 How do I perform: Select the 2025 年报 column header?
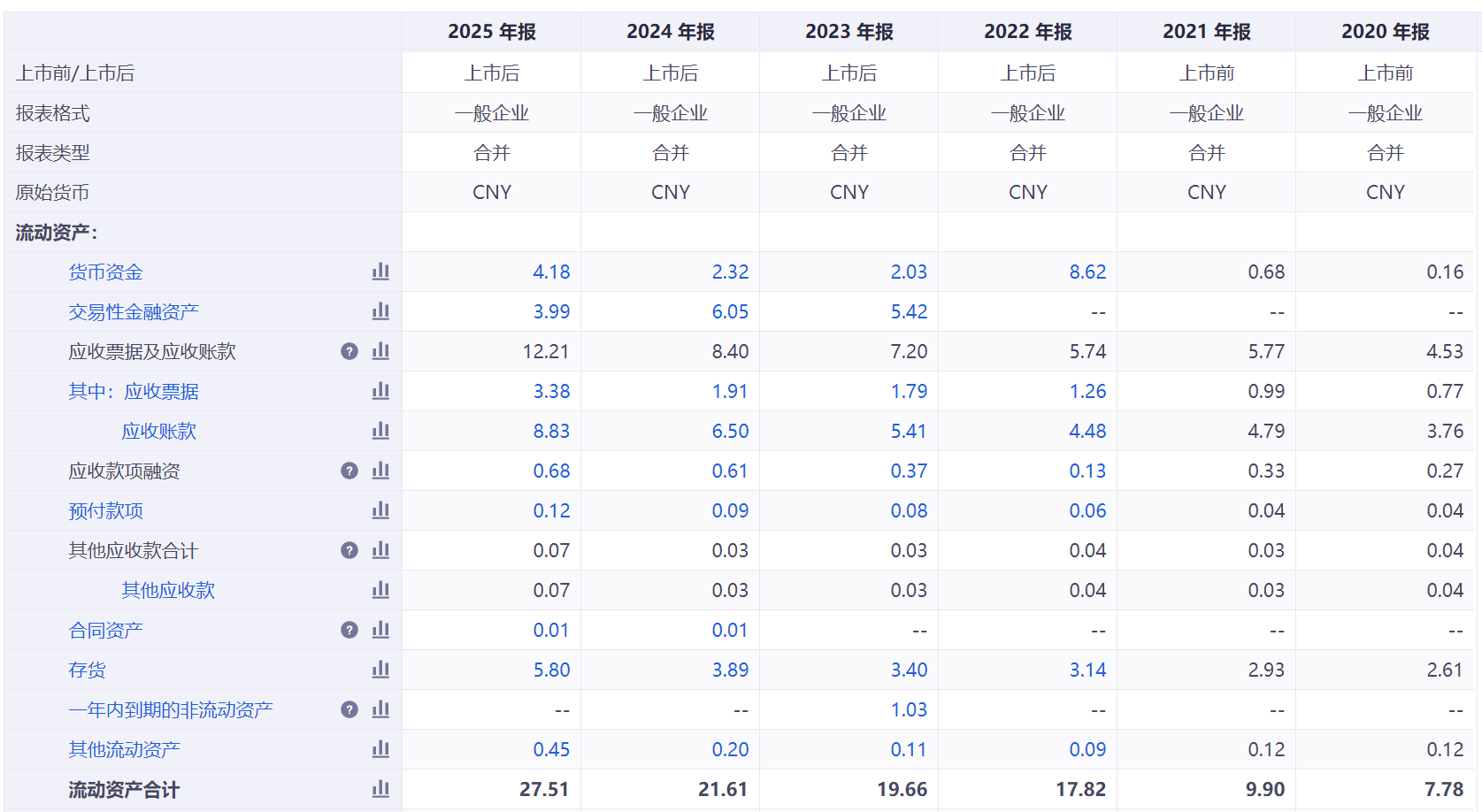point(492,32)
